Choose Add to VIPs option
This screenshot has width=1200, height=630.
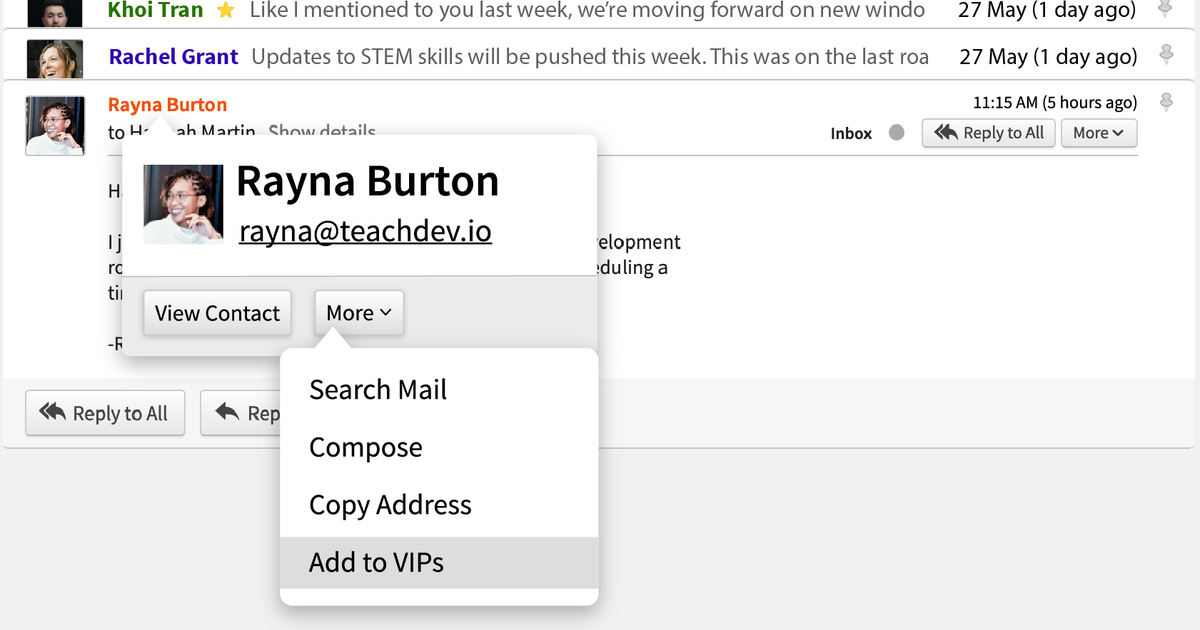(x=376, y=563)
